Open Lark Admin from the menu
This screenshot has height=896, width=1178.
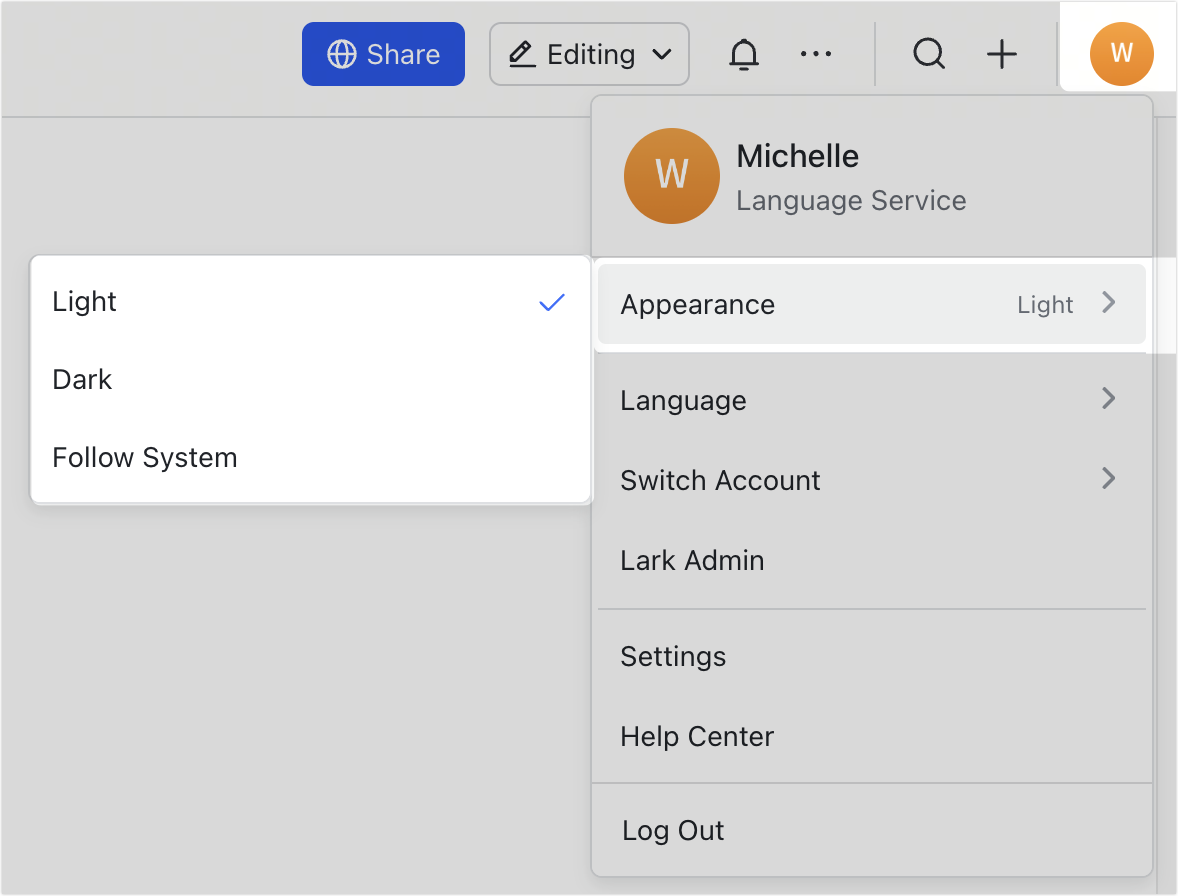point(692,560)
